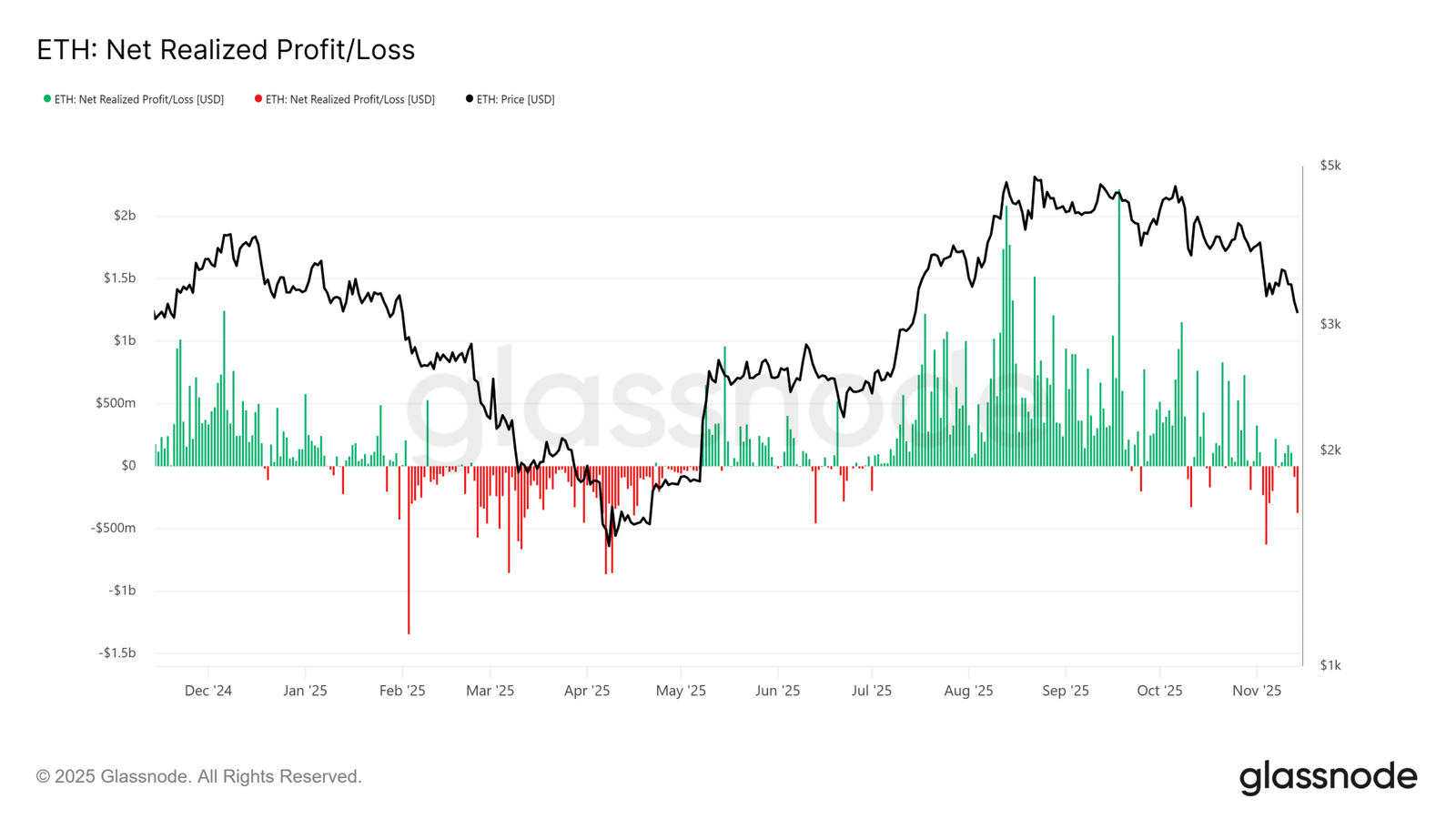Click the $2b left axis label
Screen dimensions: 1456x819
pyautogui.click(x=125, y=216)
